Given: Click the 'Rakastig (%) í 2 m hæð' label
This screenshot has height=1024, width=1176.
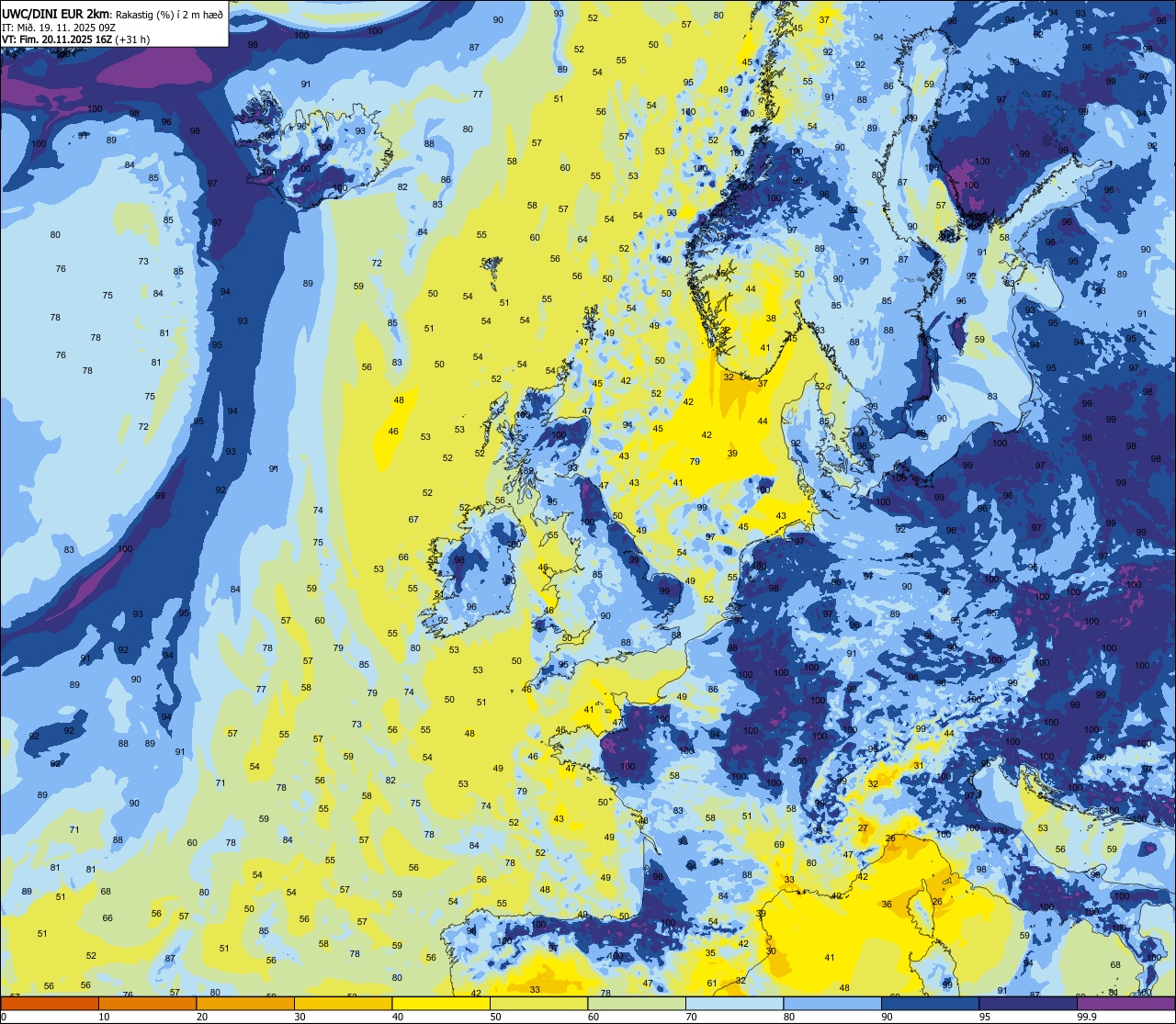Looking at the screenshot, I should coord(168,14).
